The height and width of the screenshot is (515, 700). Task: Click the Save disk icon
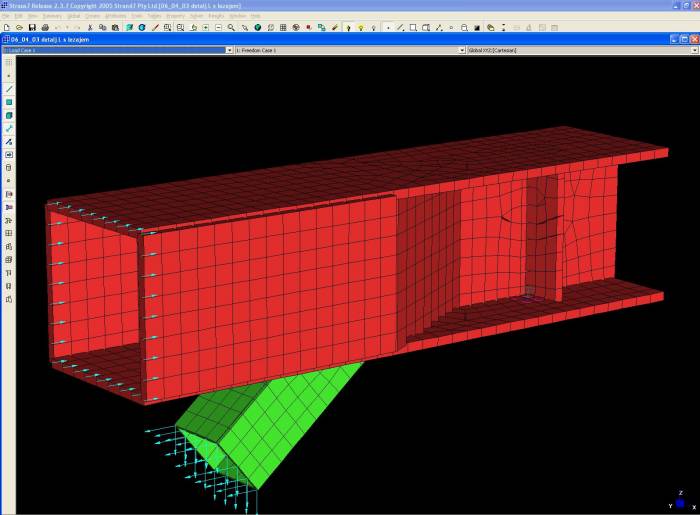(x=32, y=27)
